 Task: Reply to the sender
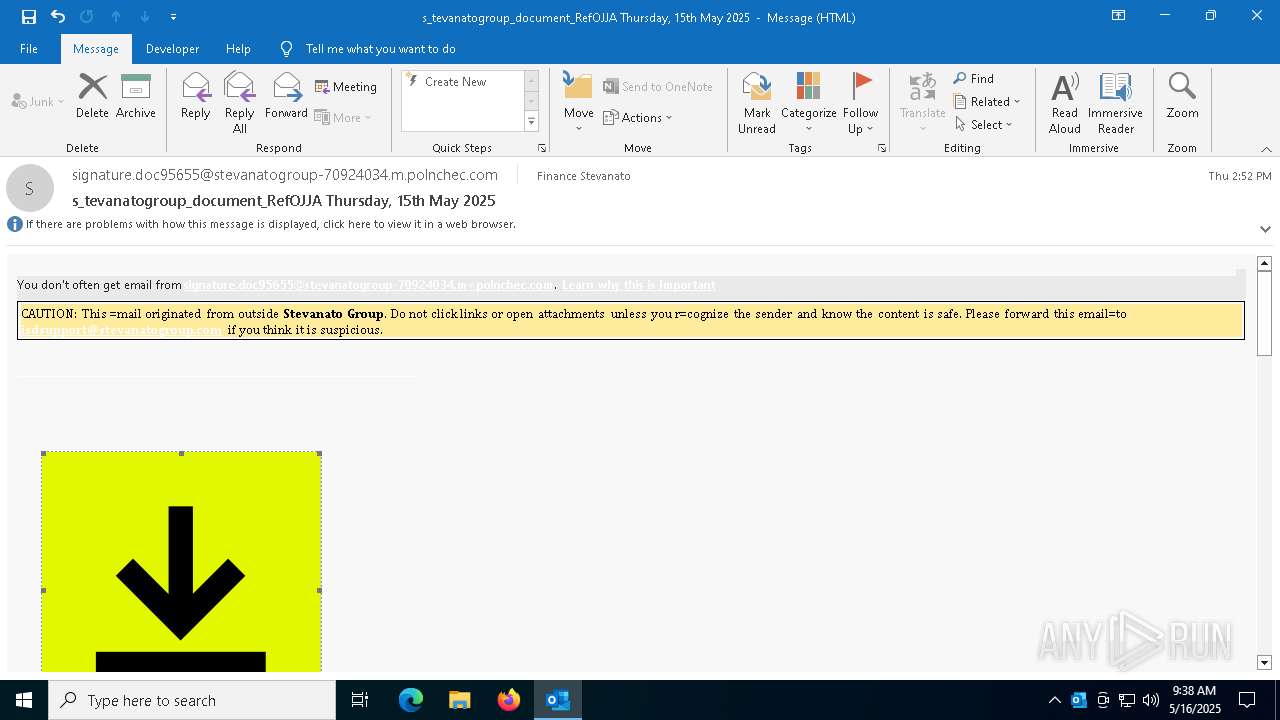click(195, 96)
